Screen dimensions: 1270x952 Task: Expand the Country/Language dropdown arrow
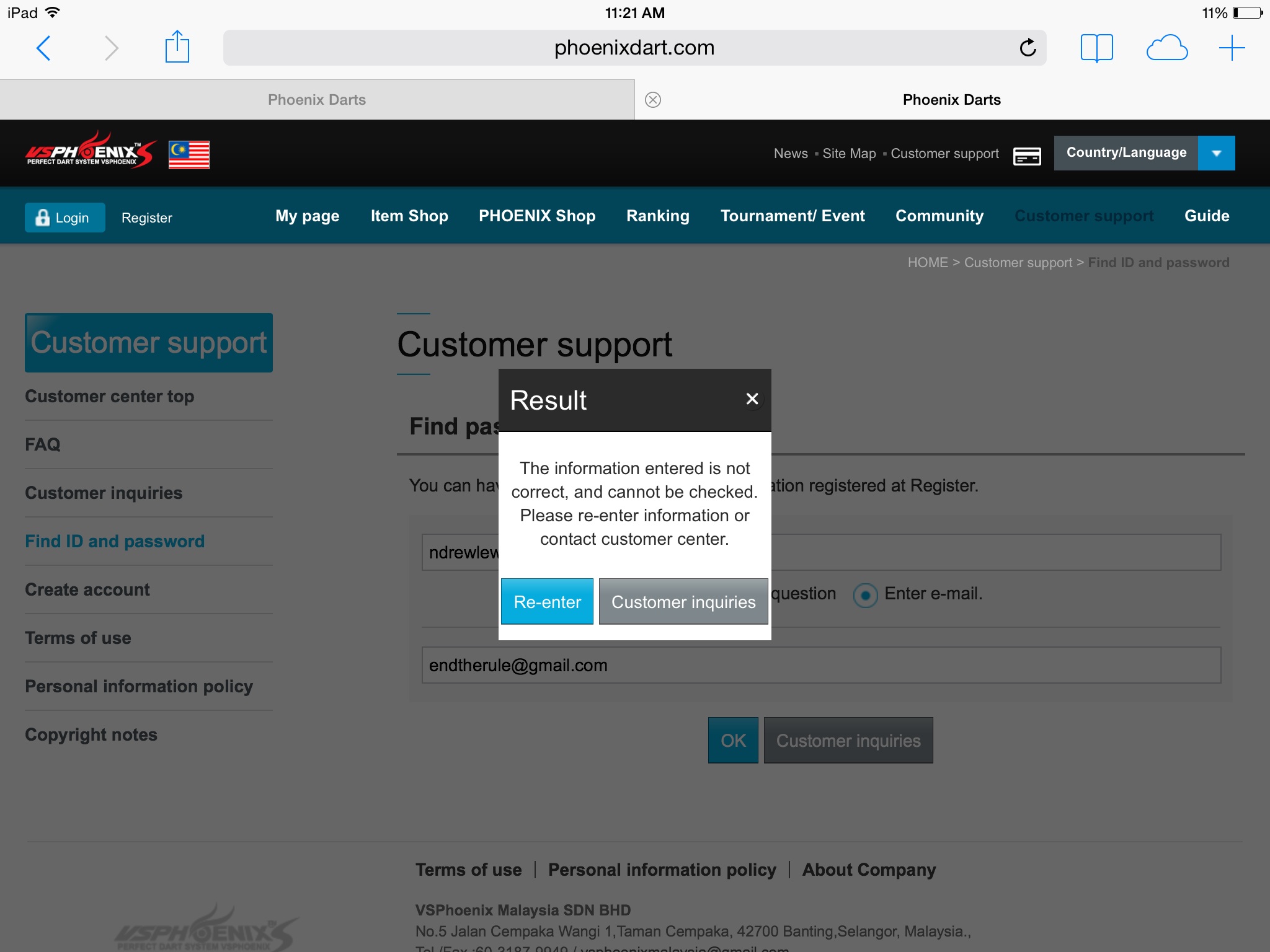coord(1216,153)
